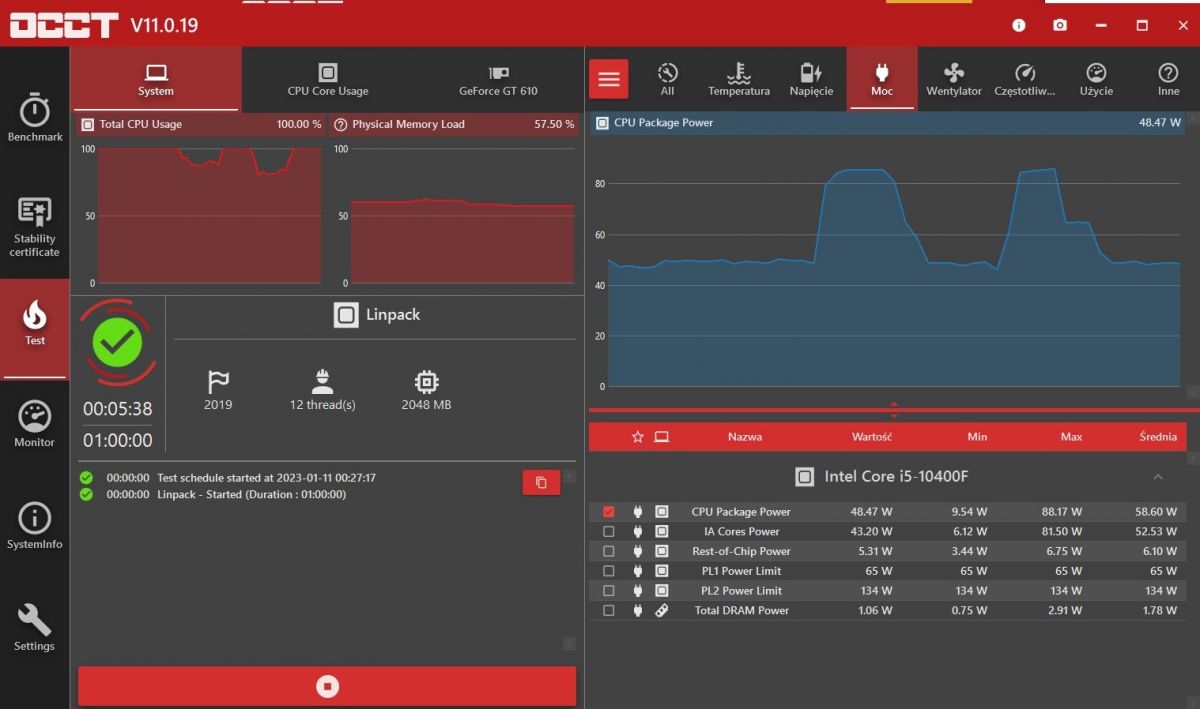
Task: Show Temperatura sensor graphs
Action: (x=739, y=79)
